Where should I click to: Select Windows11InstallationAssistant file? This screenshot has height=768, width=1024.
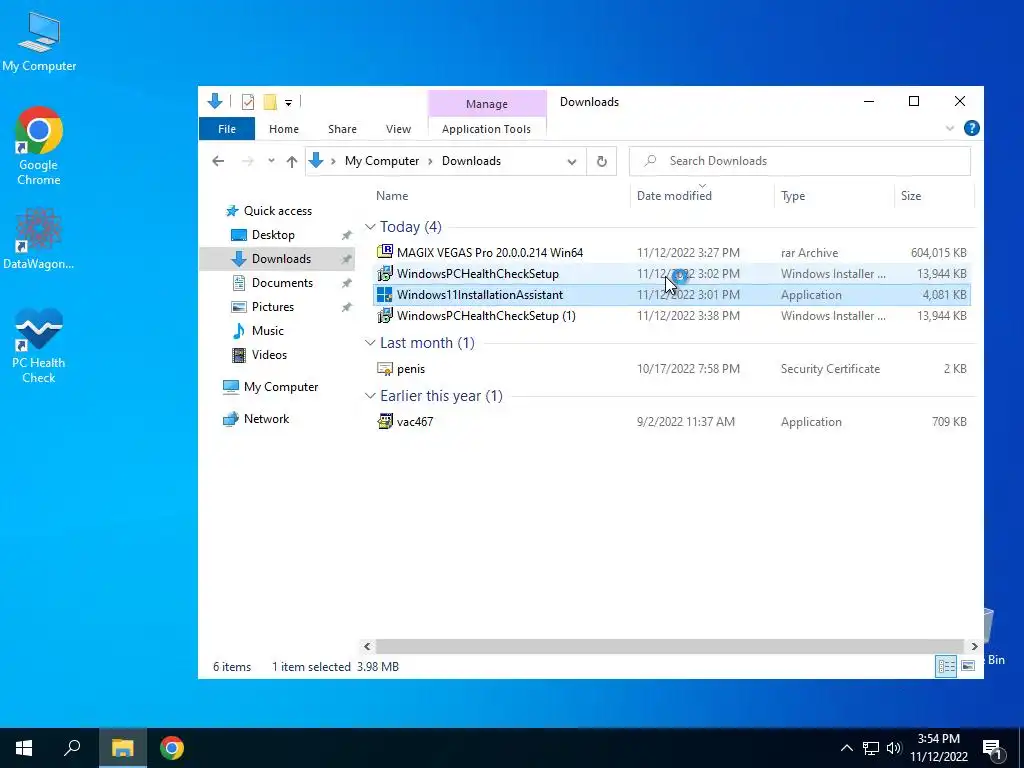pos(672,295)
